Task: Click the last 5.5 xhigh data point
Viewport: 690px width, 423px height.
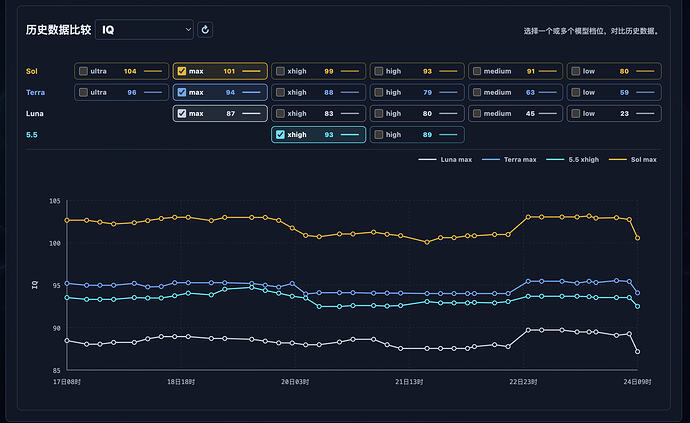Action: pos(637,306)
